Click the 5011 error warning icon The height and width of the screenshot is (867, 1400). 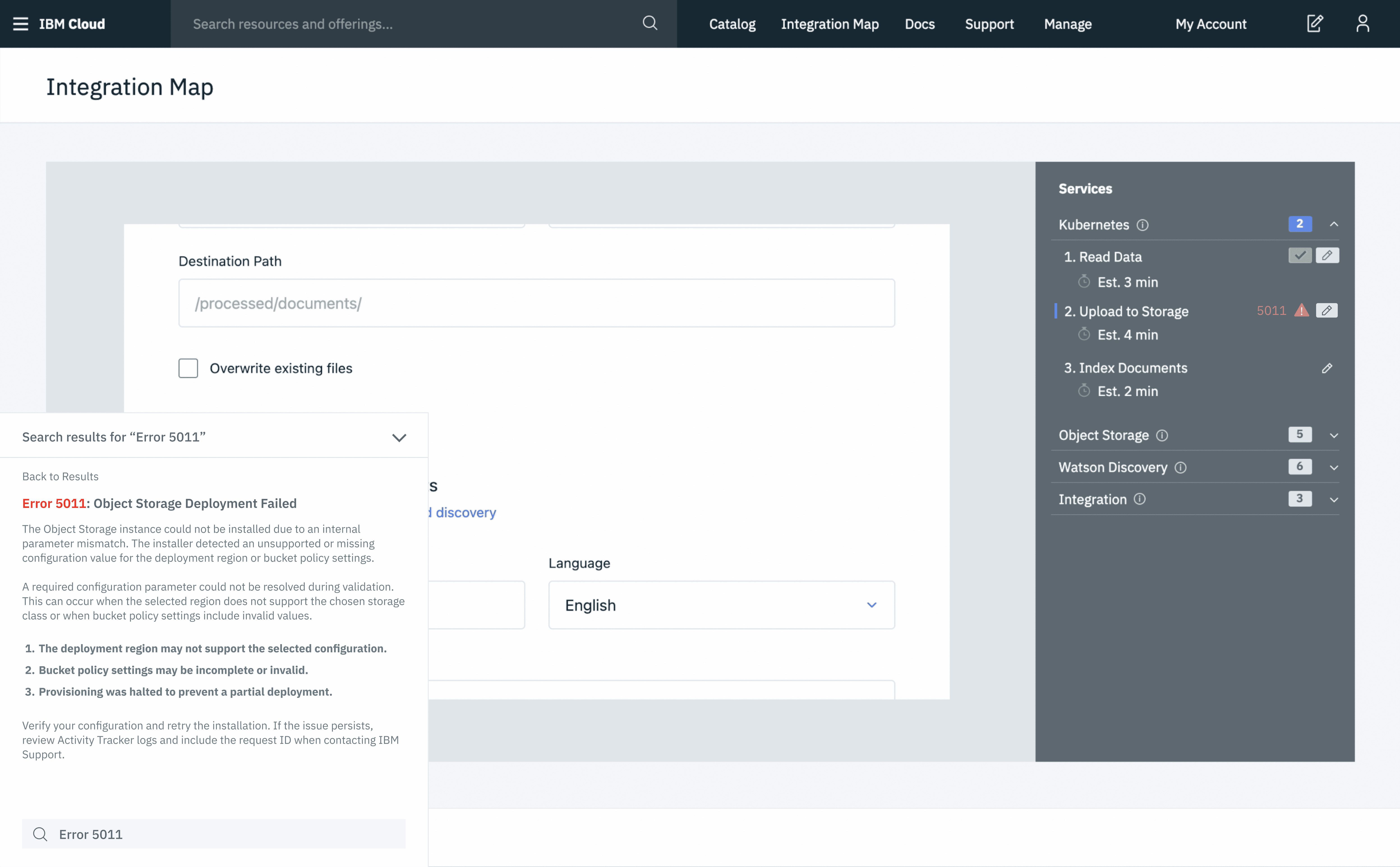click(x=1301, y=311)
